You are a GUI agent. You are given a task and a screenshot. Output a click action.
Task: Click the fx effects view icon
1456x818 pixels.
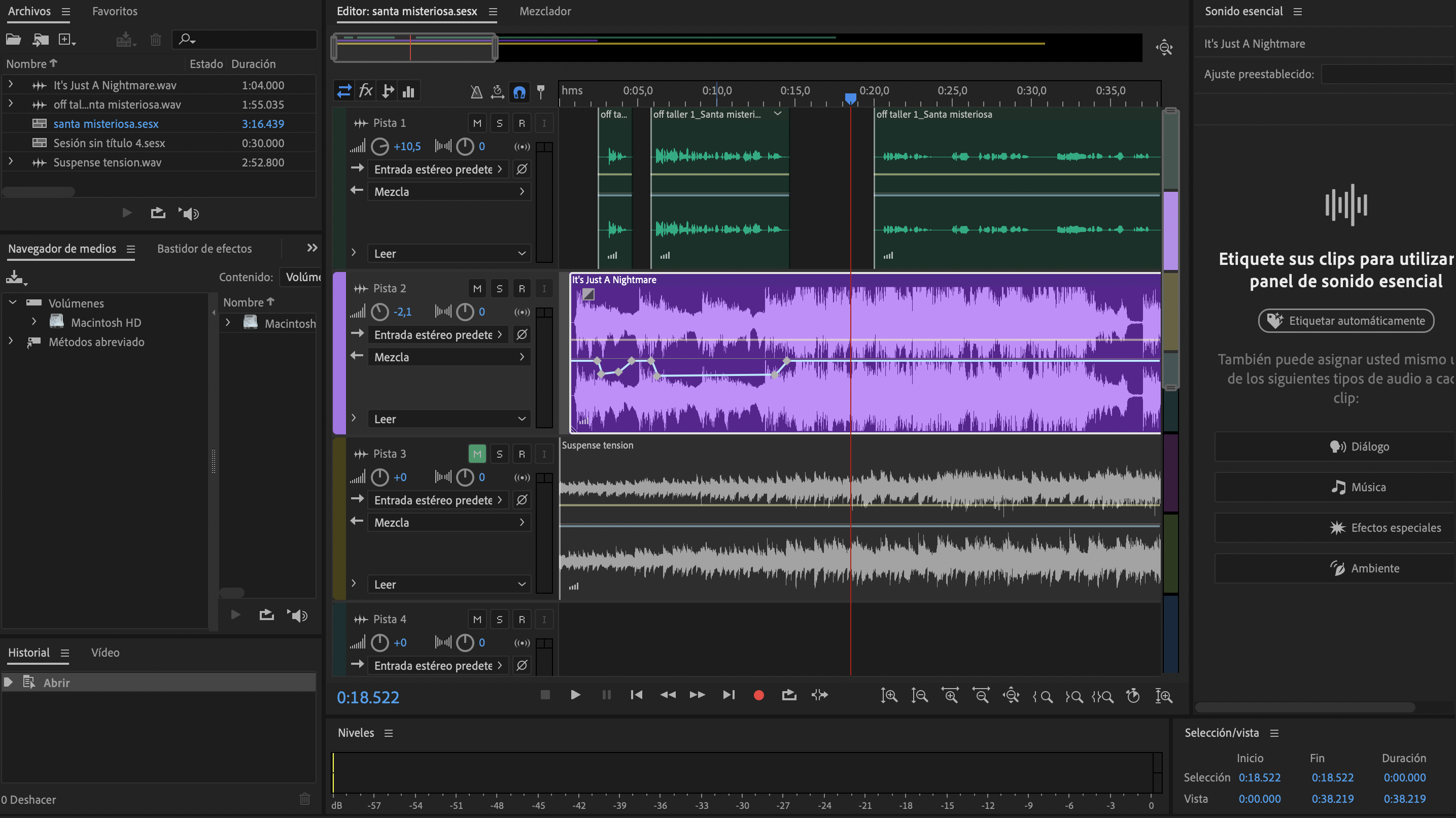366,90
